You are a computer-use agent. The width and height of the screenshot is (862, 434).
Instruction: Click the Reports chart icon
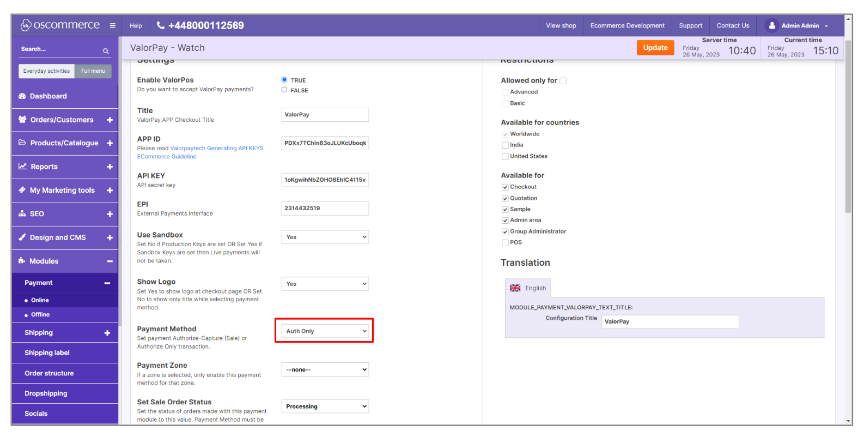[x=23, y=166]
